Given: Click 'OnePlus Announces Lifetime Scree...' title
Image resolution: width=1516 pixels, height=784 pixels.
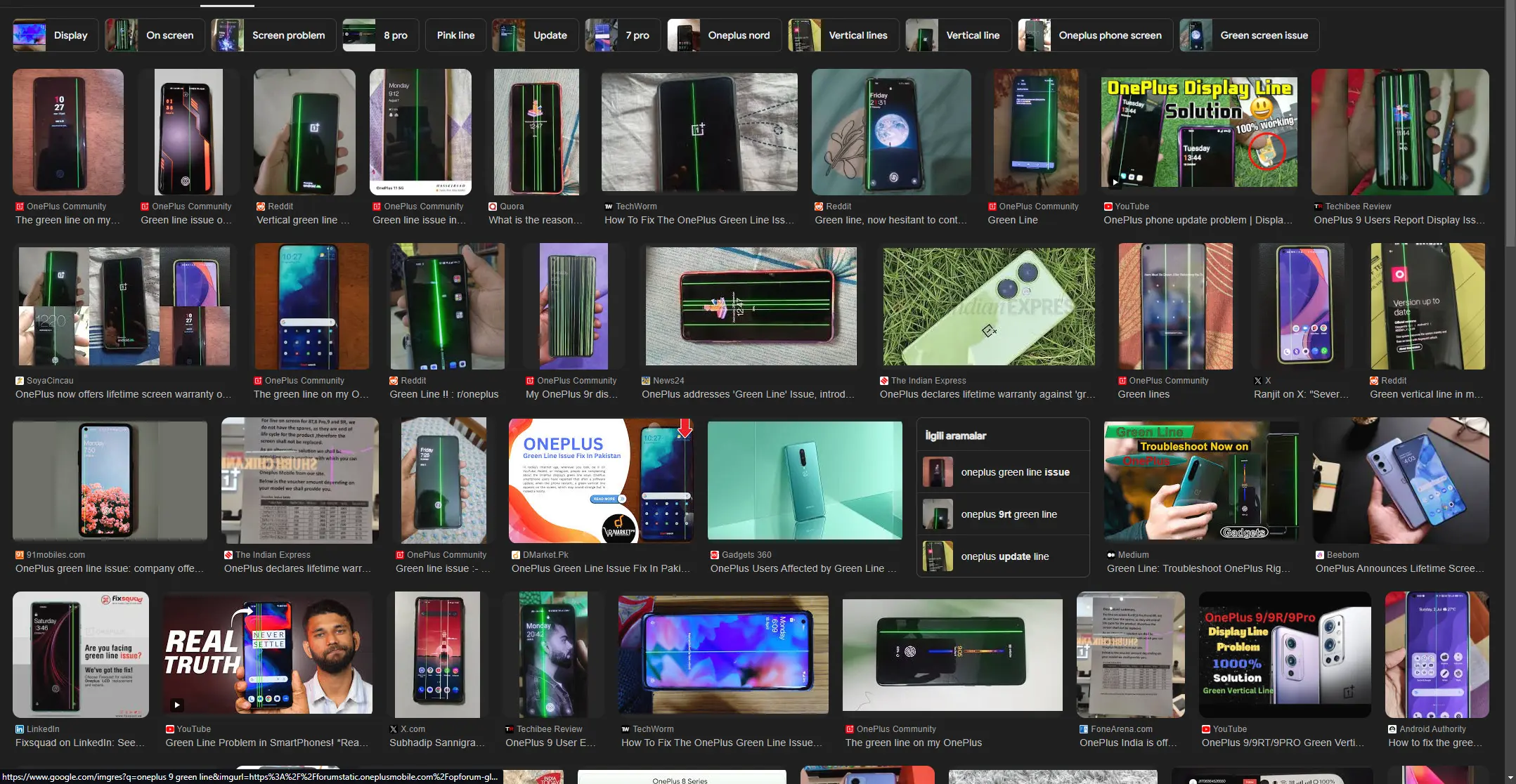Looking at the screenshot, I should (x=1400, y=568).
